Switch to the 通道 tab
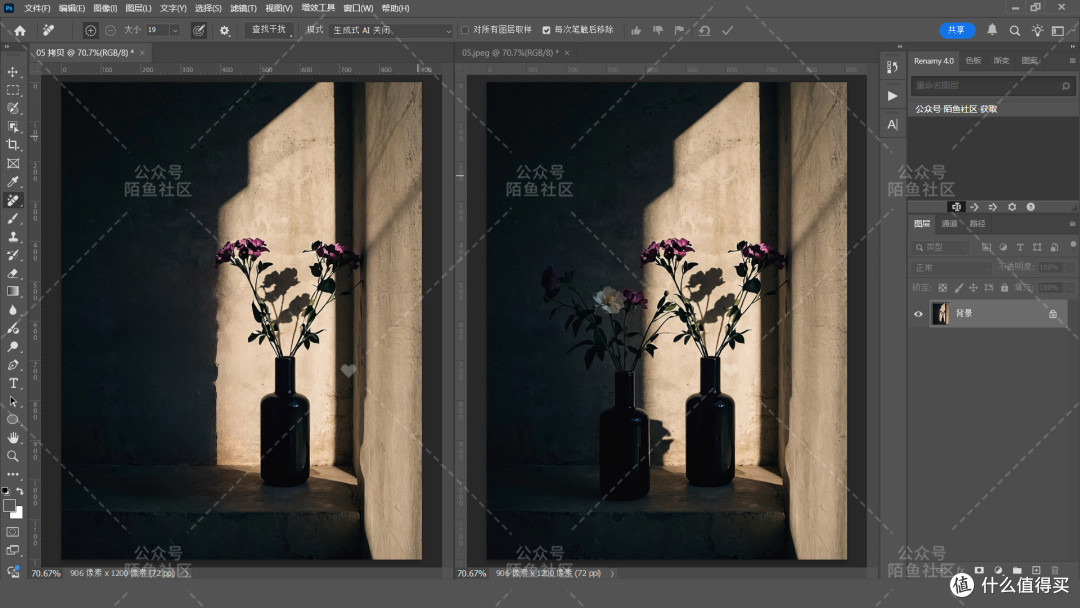The width and height of the screenshot is (1080, 608). [949, 224]
